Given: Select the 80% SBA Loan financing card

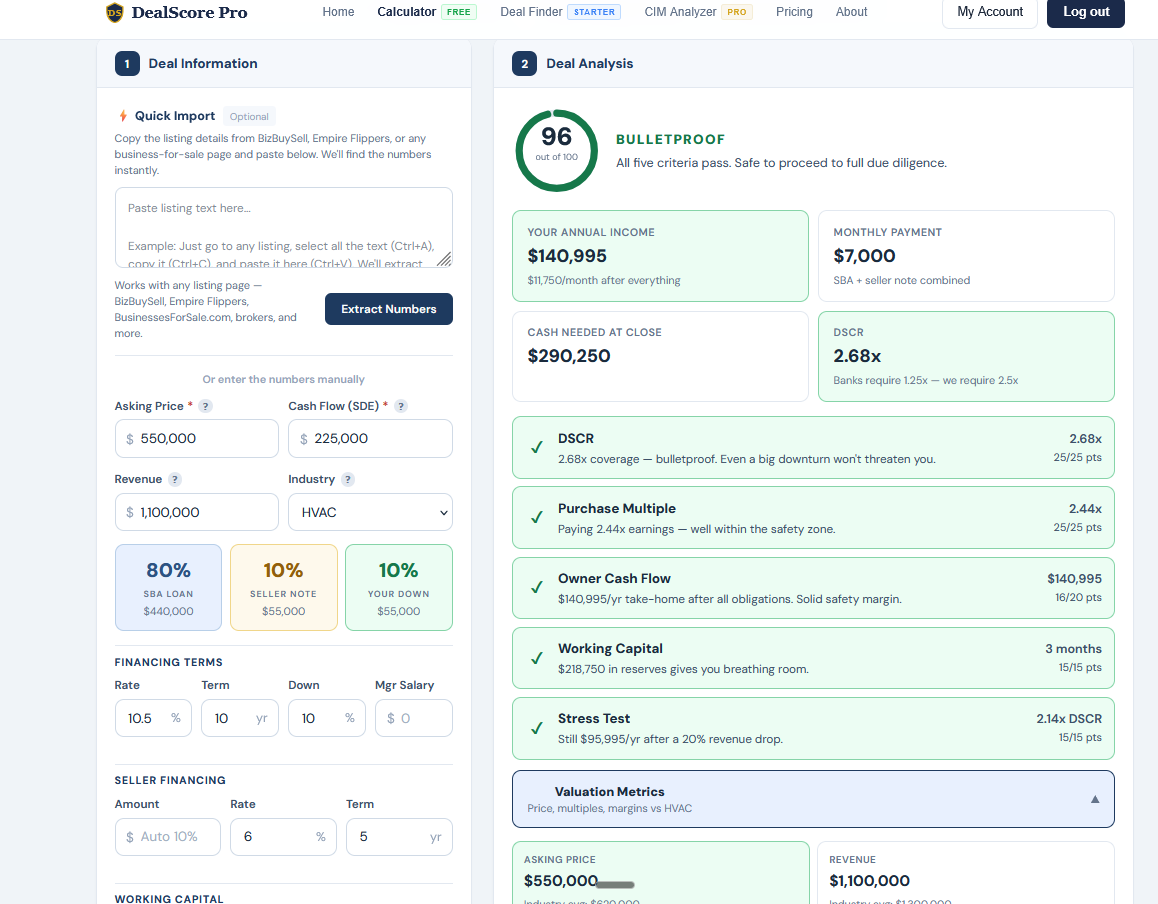Looking at the screenshot, I should pos(168,587).
